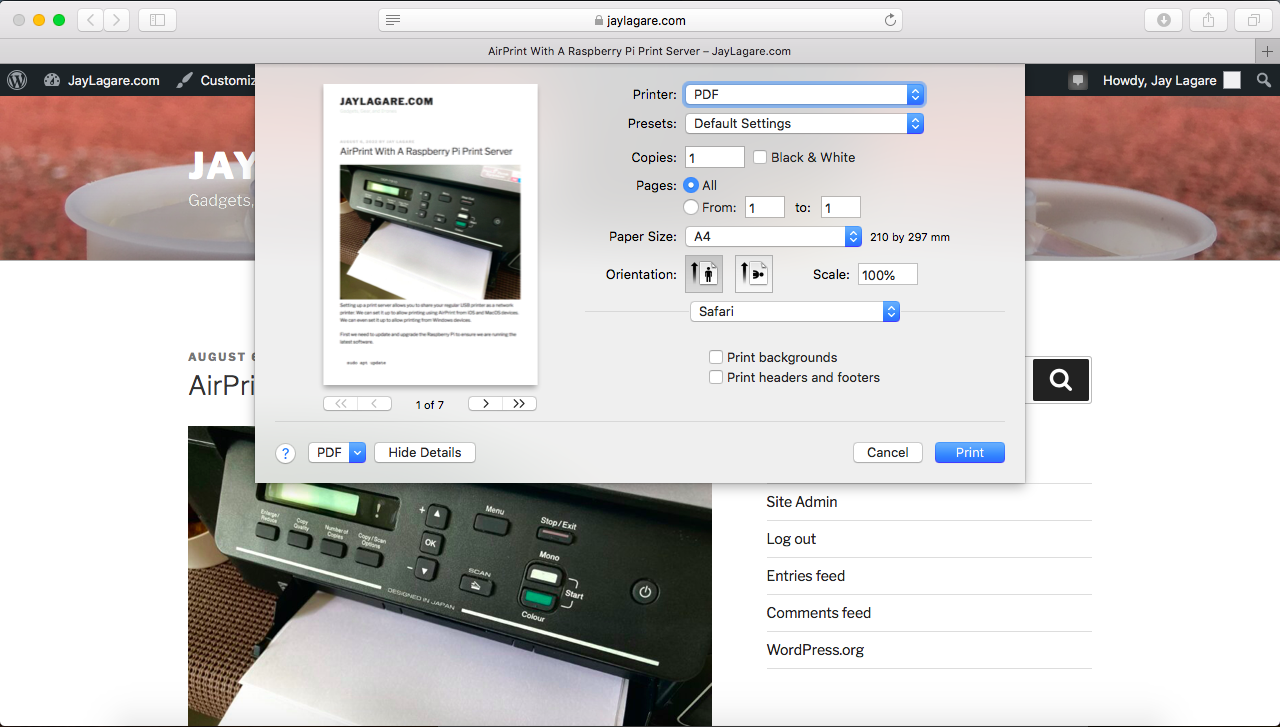Go to next preview page

pyautogui.click(x=485, y=404)
